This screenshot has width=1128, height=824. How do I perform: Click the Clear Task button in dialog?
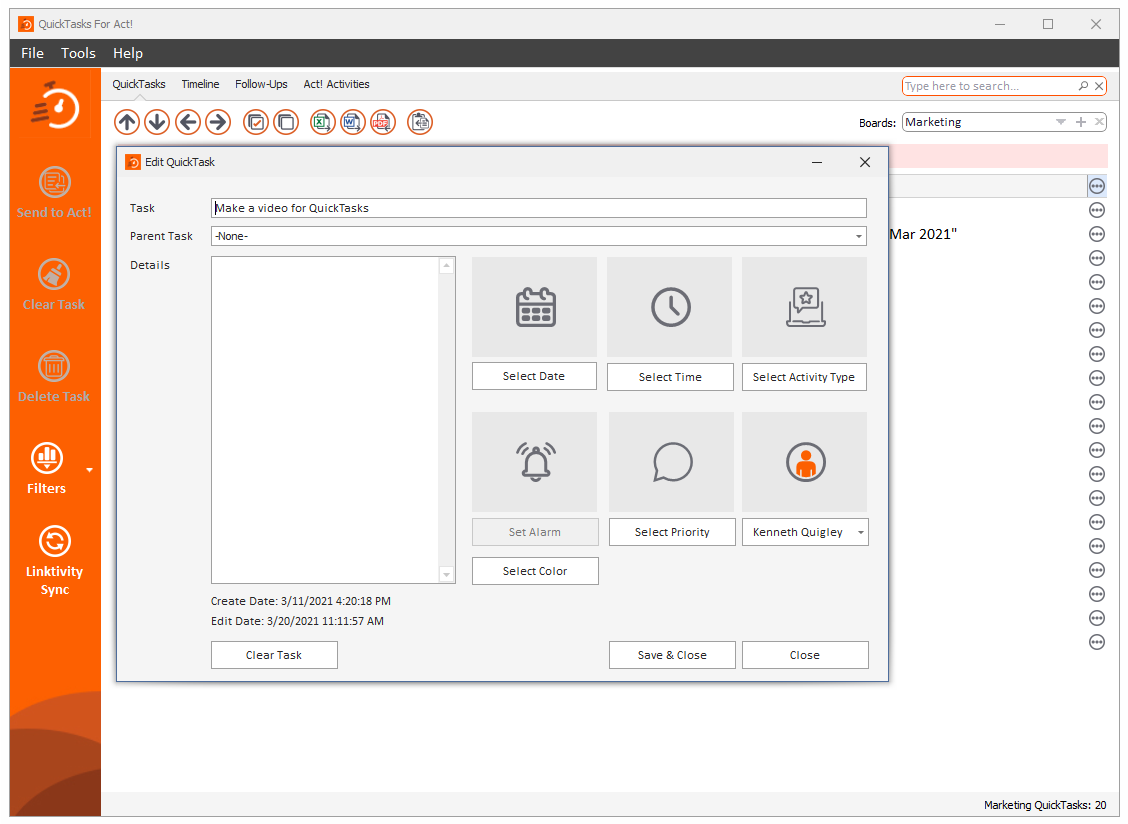click(274, 656)
